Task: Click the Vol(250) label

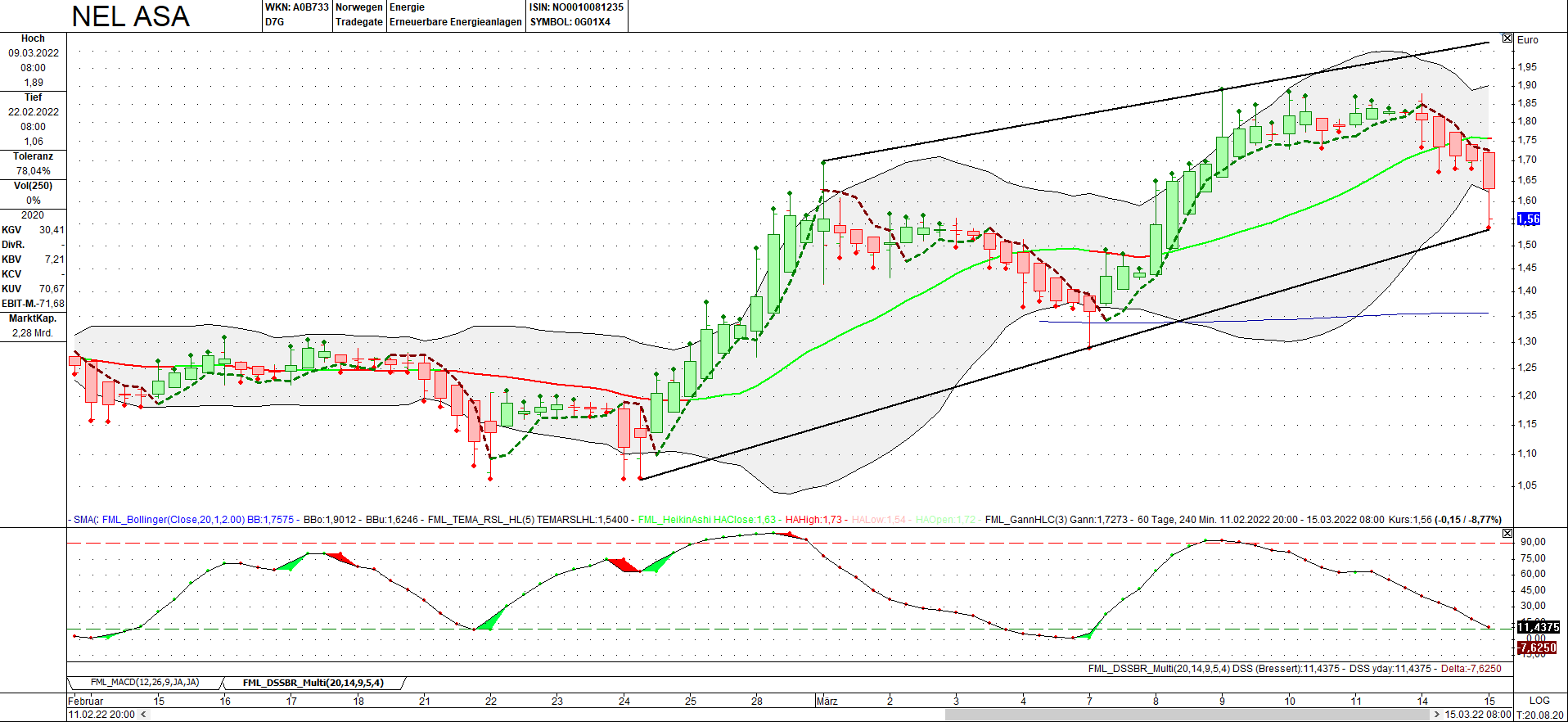Action: (33, 186)
